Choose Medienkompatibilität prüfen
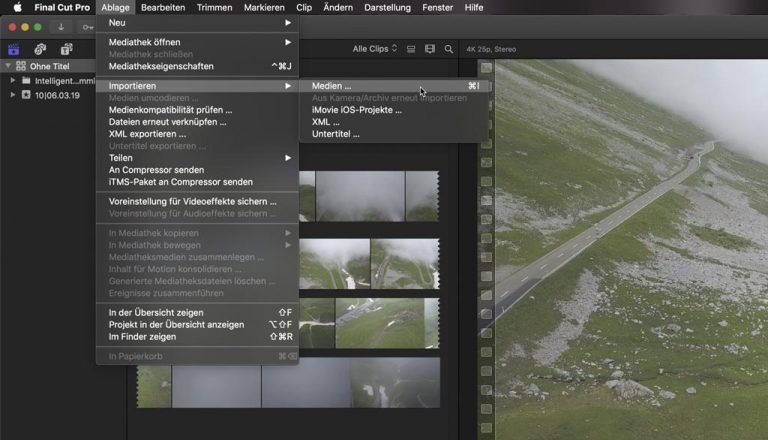The width and height of the screenshot is (768, 440). point(197,110)
